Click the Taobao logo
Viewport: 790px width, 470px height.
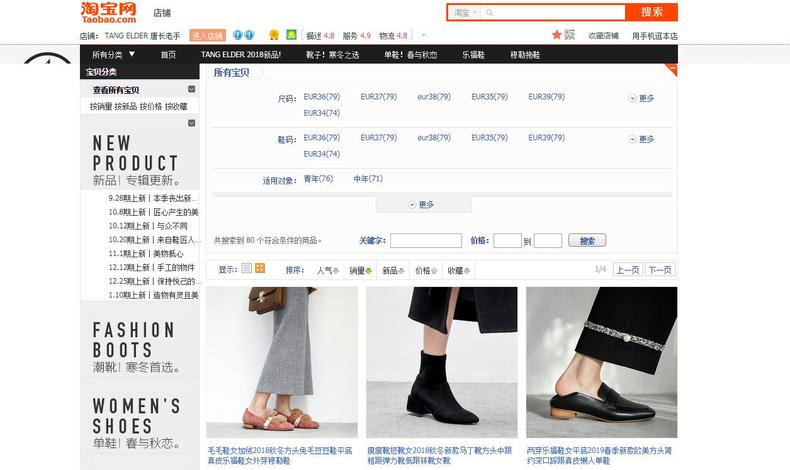pyautogui.click(x=108, y=13)
